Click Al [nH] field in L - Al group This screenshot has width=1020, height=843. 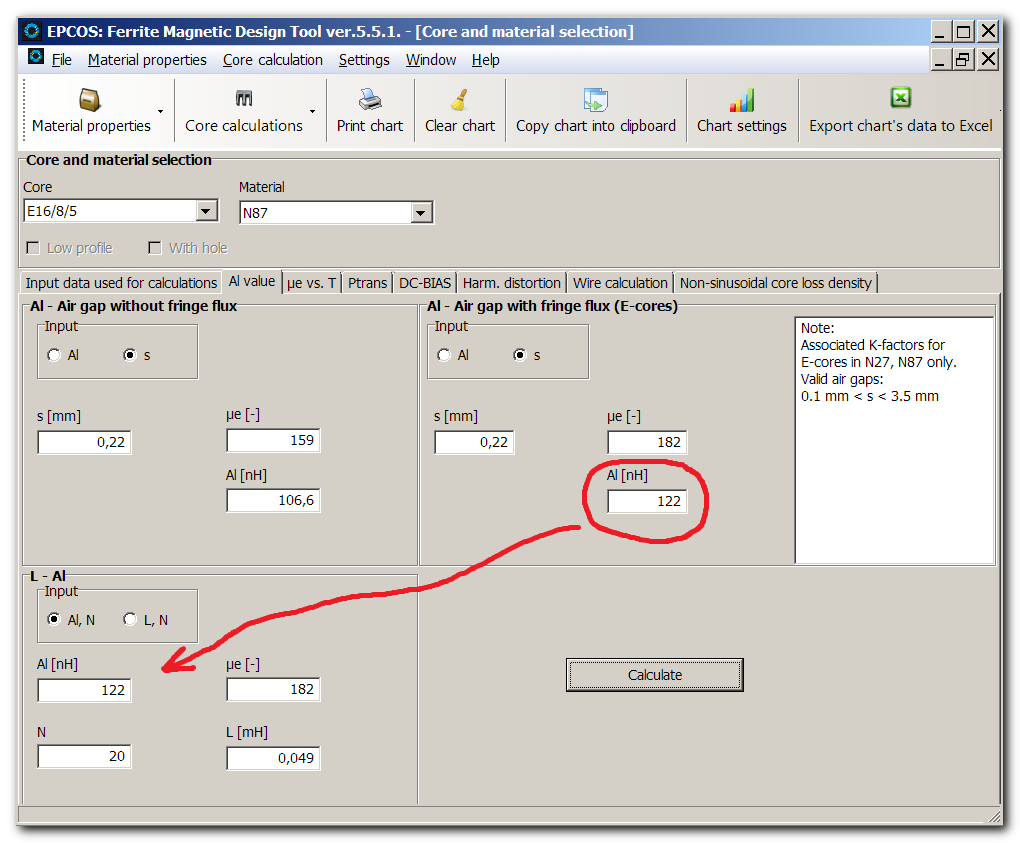click(x=85, y=690)
